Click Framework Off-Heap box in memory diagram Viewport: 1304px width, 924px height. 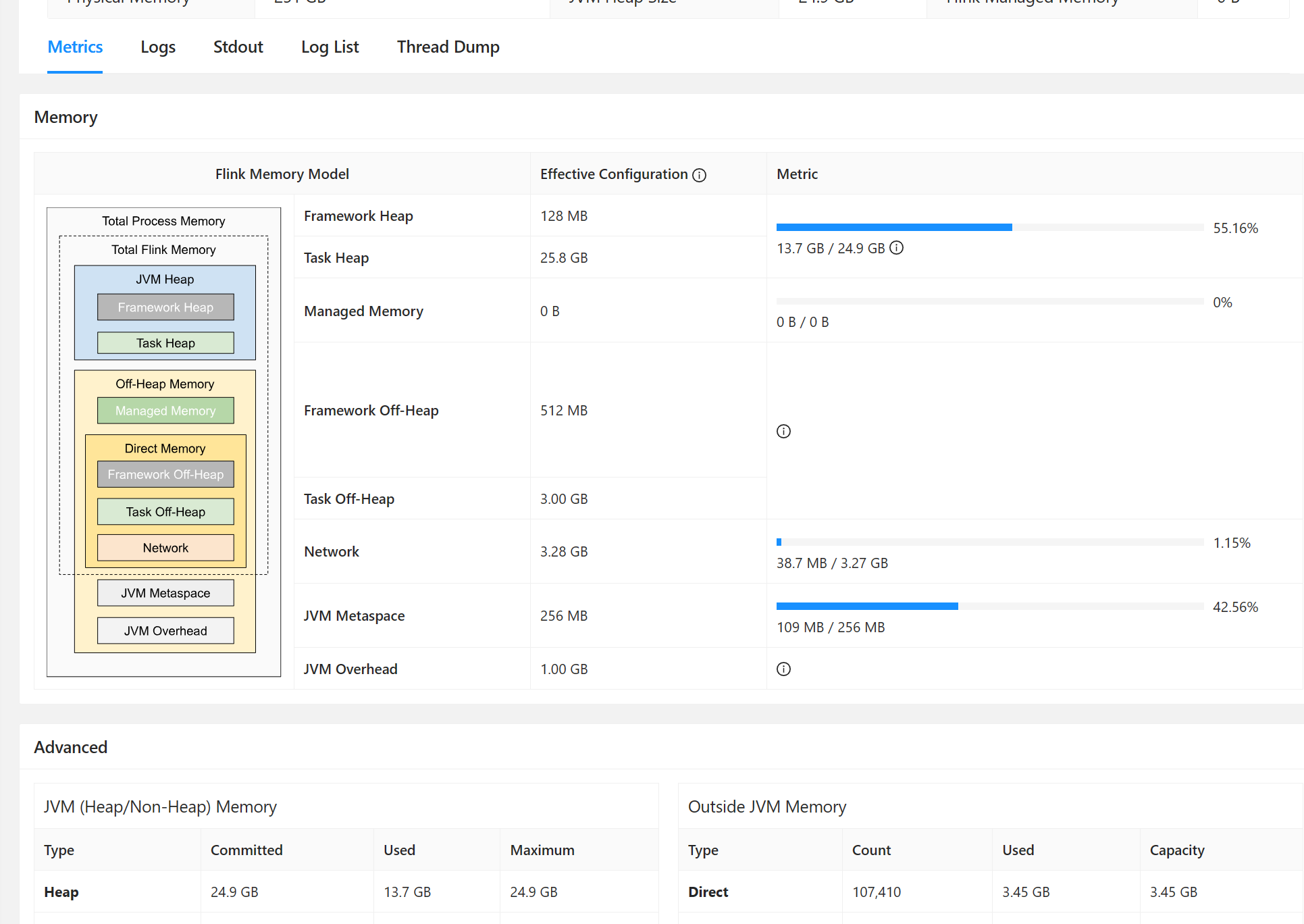point(165,474)
